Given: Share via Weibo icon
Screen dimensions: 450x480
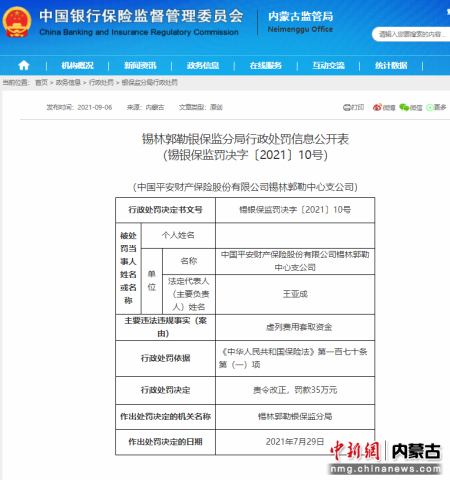Looking at the screenshot, I should (x=377, y=107).
